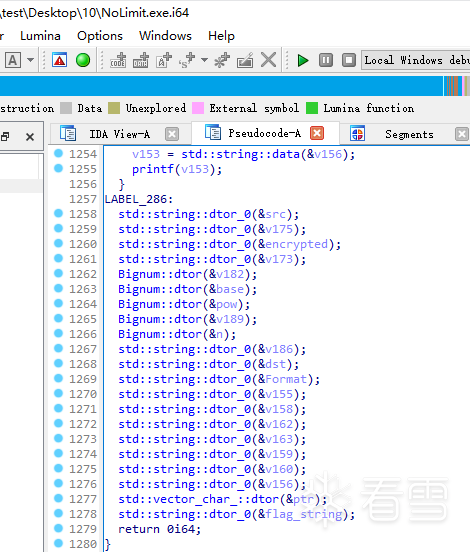The image size is (470, 552).
Task: Close the IDA View-A tab
Action: (172, 134)
